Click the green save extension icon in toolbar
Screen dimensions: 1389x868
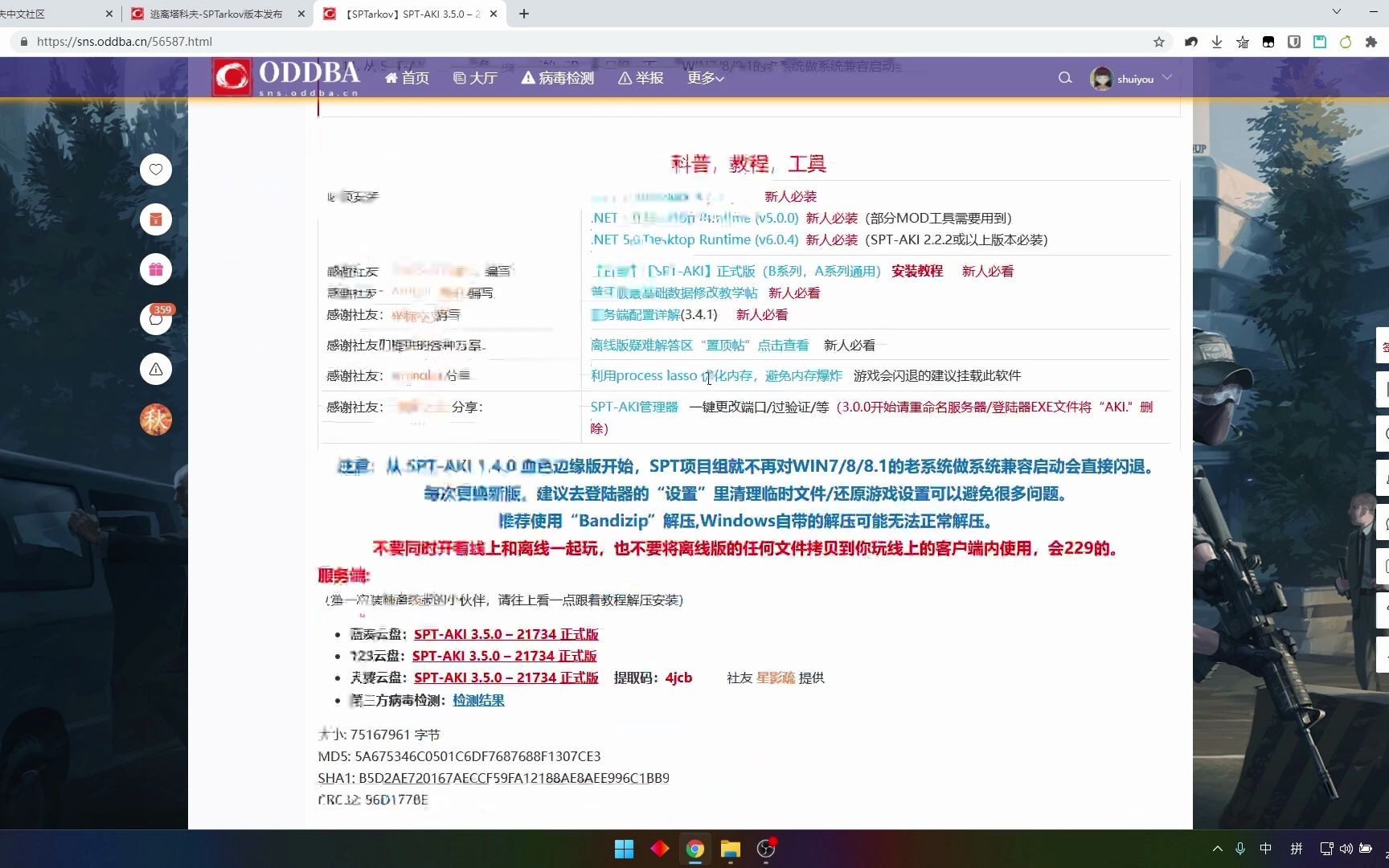coord(1320,42)
